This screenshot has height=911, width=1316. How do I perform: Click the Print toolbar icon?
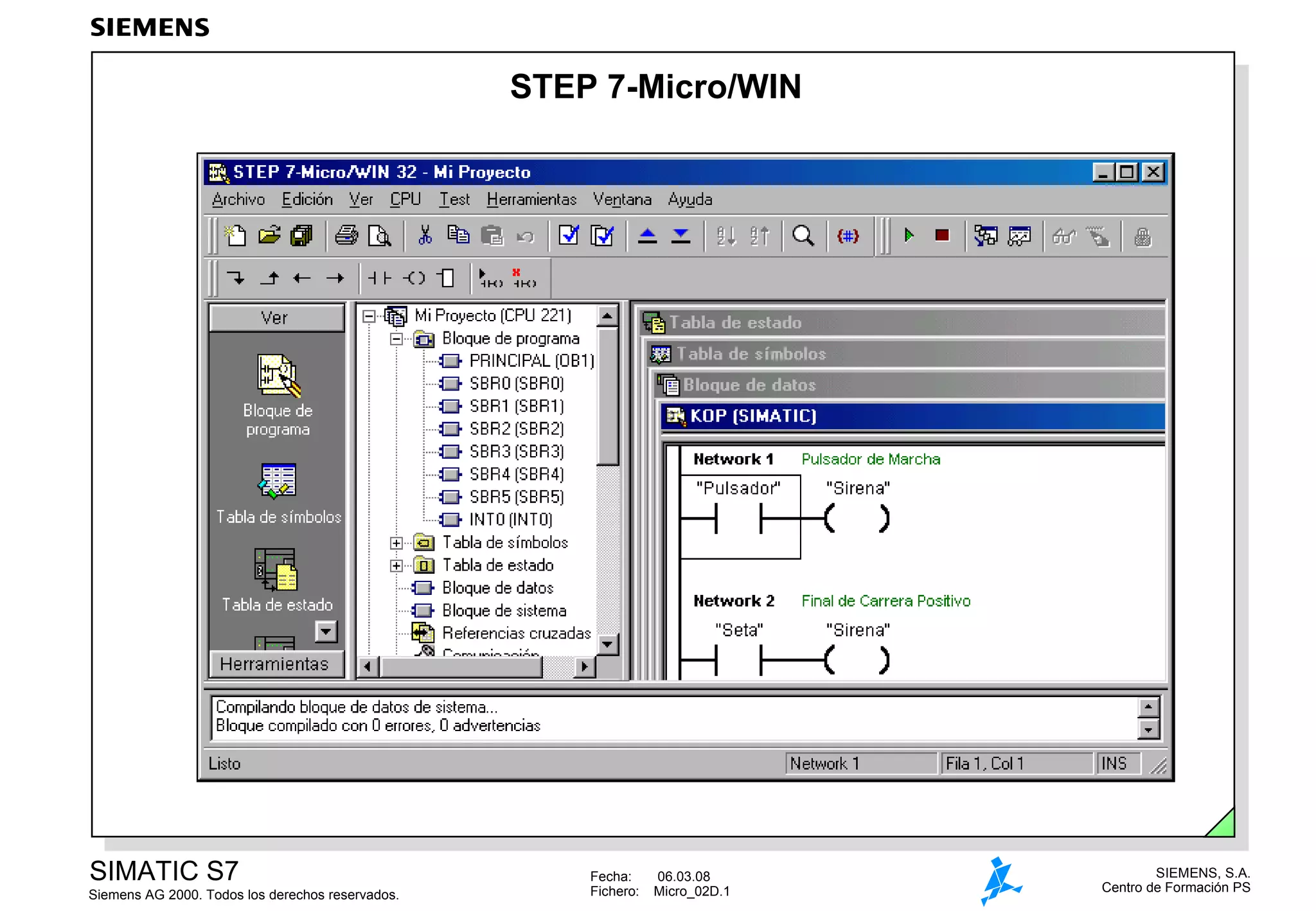pos(346,236)
